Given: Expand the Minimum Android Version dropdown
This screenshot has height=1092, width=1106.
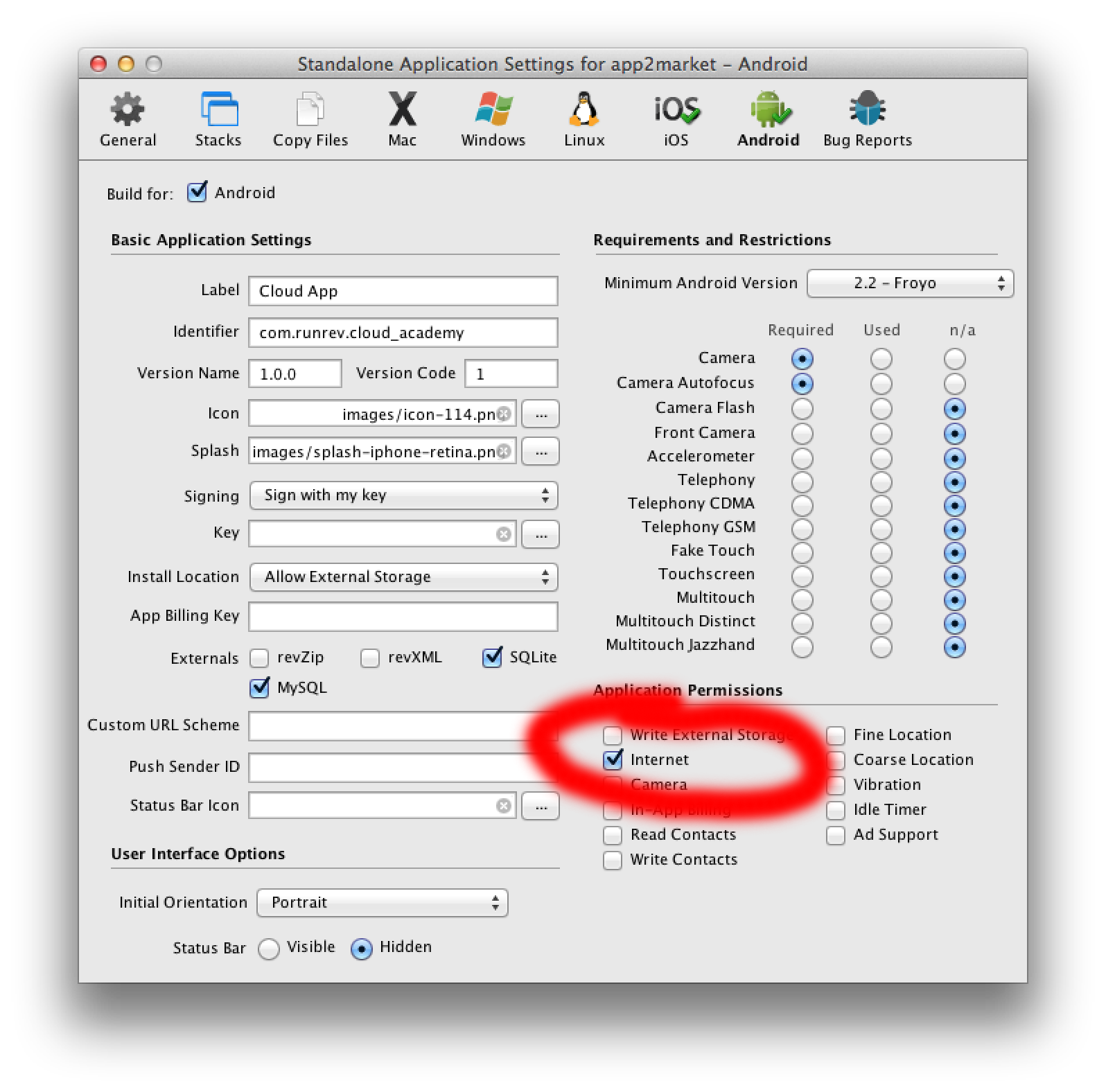Looking at the screenshot, I should pos(910,283).
